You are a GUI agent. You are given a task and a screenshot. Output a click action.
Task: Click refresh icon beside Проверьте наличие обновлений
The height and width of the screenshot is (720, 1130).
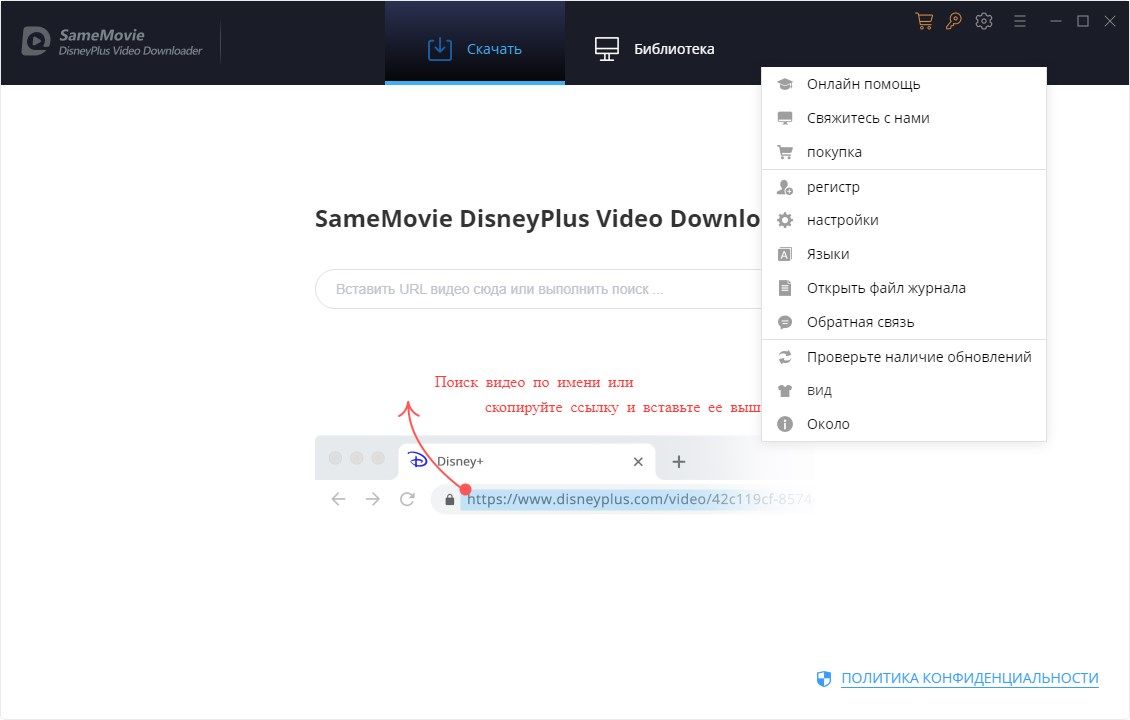click(x=785, y=357)
